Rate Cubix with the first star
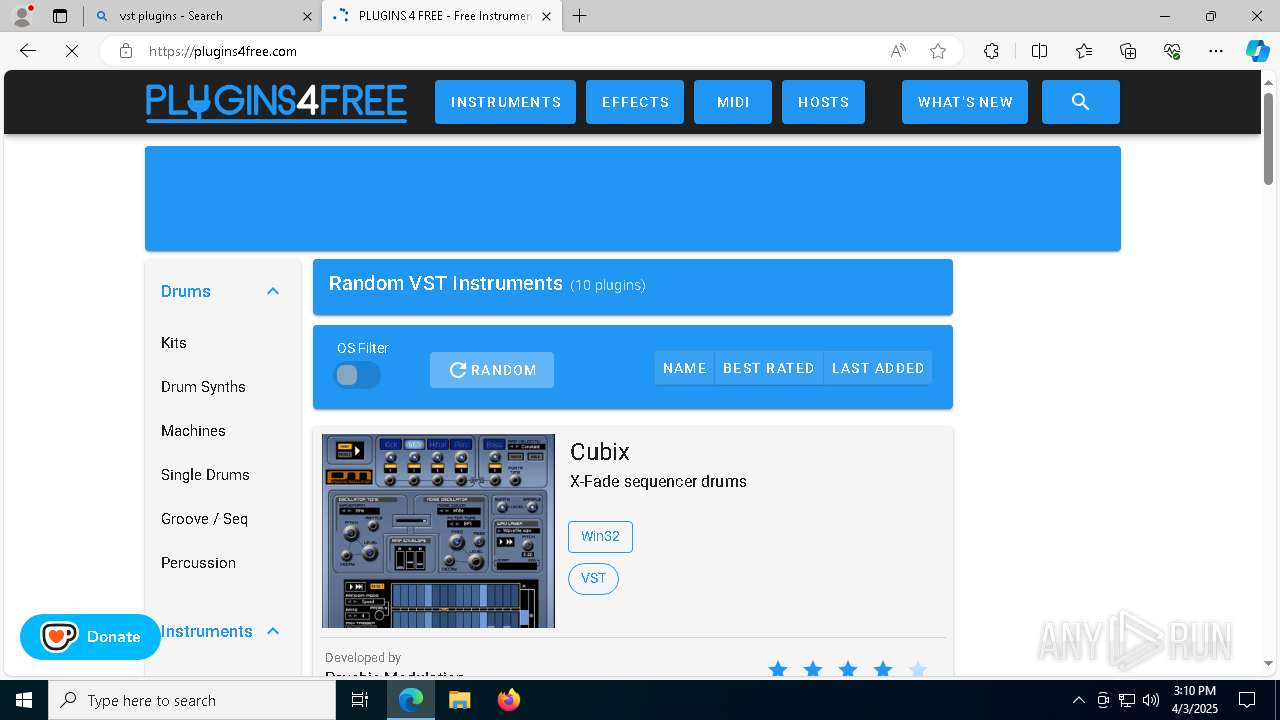 click(778, 669)
